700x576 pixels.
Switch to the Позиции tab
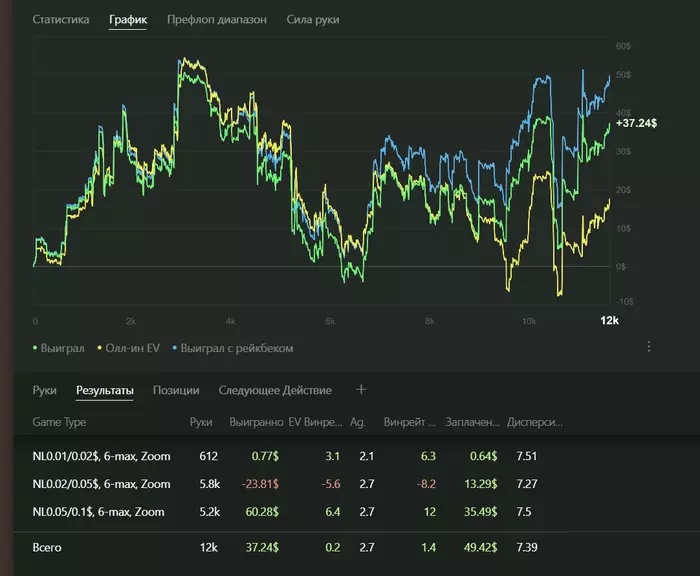point(176,390)
